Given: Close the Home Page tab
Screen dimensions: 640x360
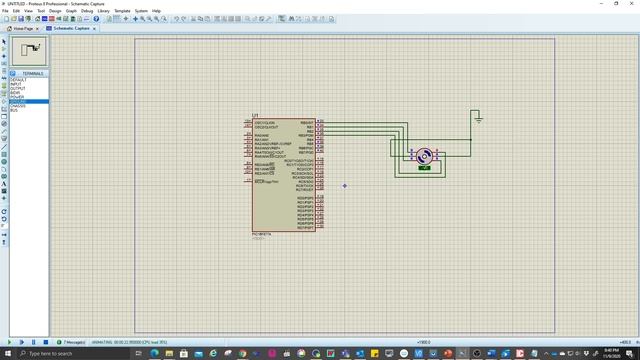Looking at the screenshot, I should pos(37,29).
